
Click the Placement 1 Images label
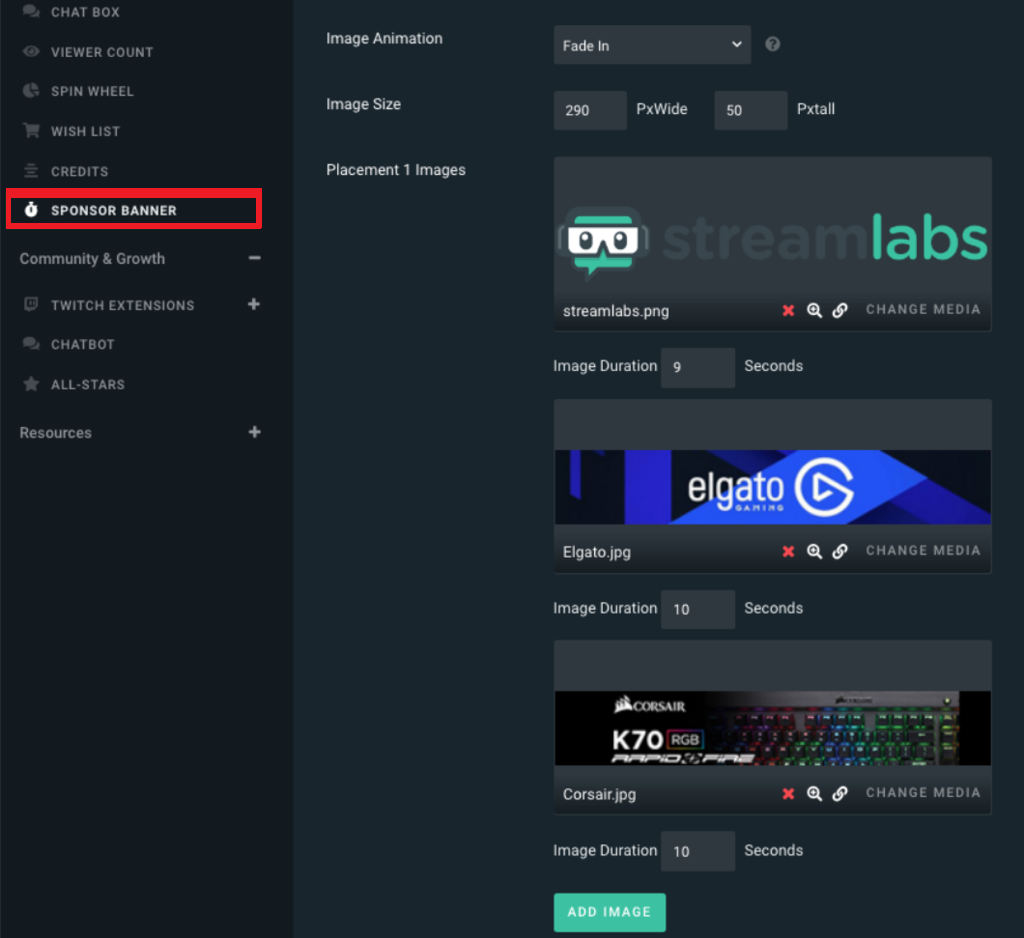(396, 170)
